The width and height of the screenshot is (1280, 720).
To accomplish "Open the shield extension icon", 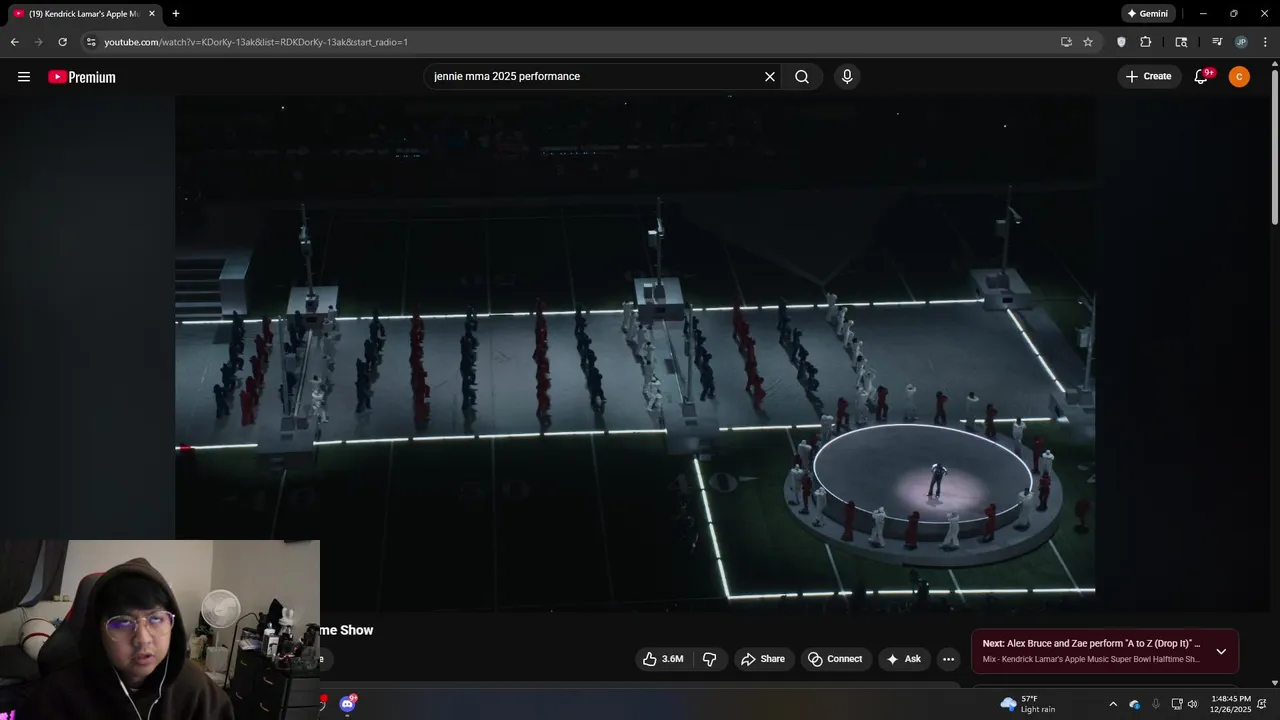I will coord(1121,42).
